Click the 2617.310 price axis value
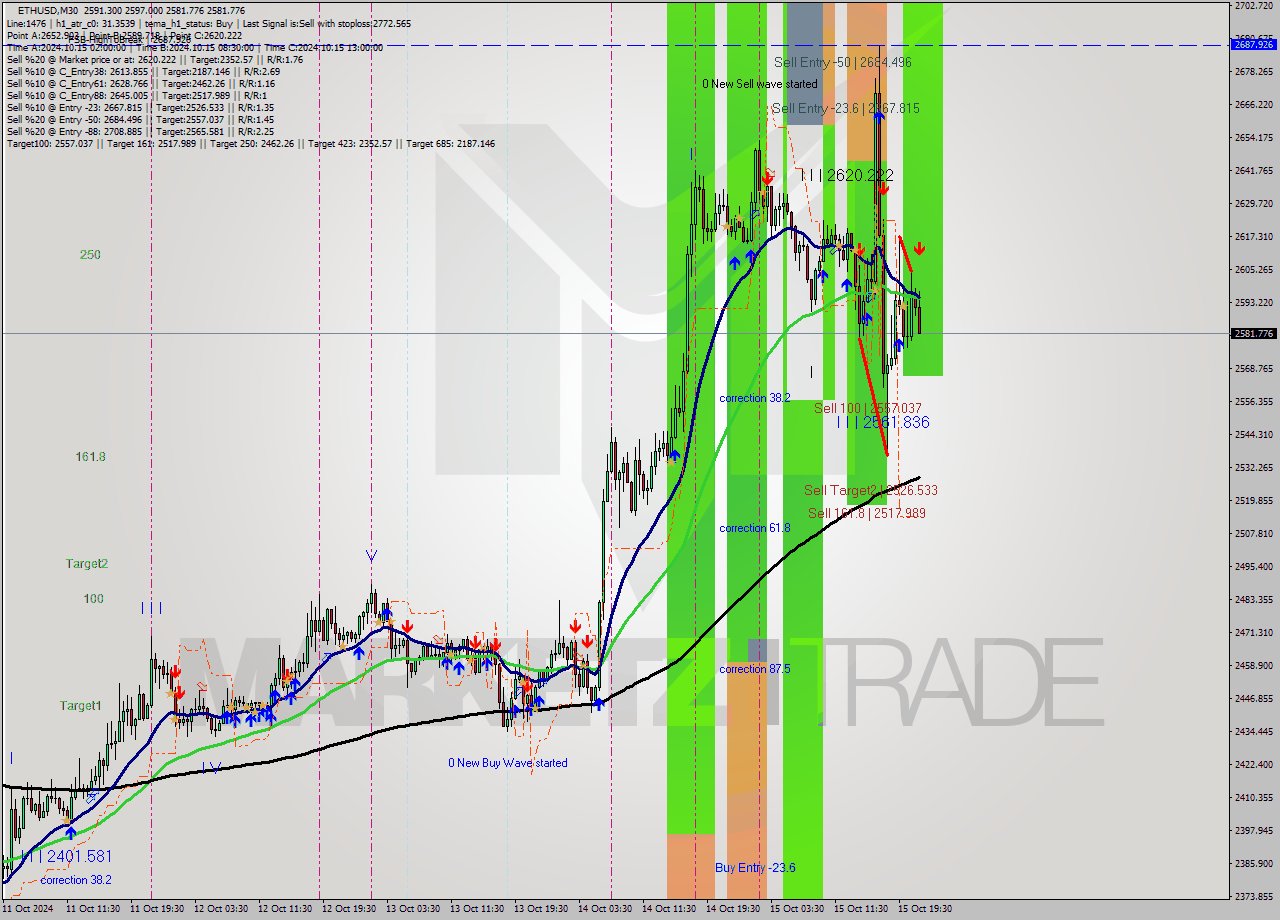 pos(1253,236)
